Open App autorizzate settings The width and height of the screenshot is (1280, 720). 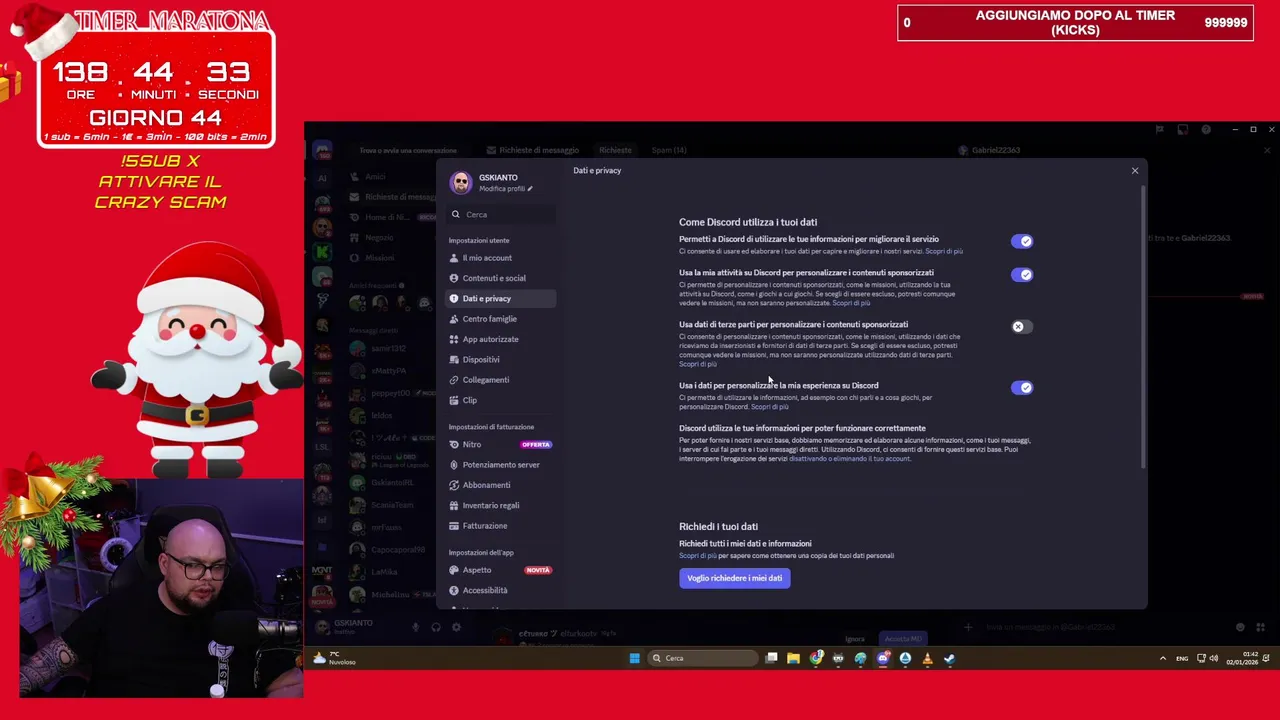click(x=500, y=339)
